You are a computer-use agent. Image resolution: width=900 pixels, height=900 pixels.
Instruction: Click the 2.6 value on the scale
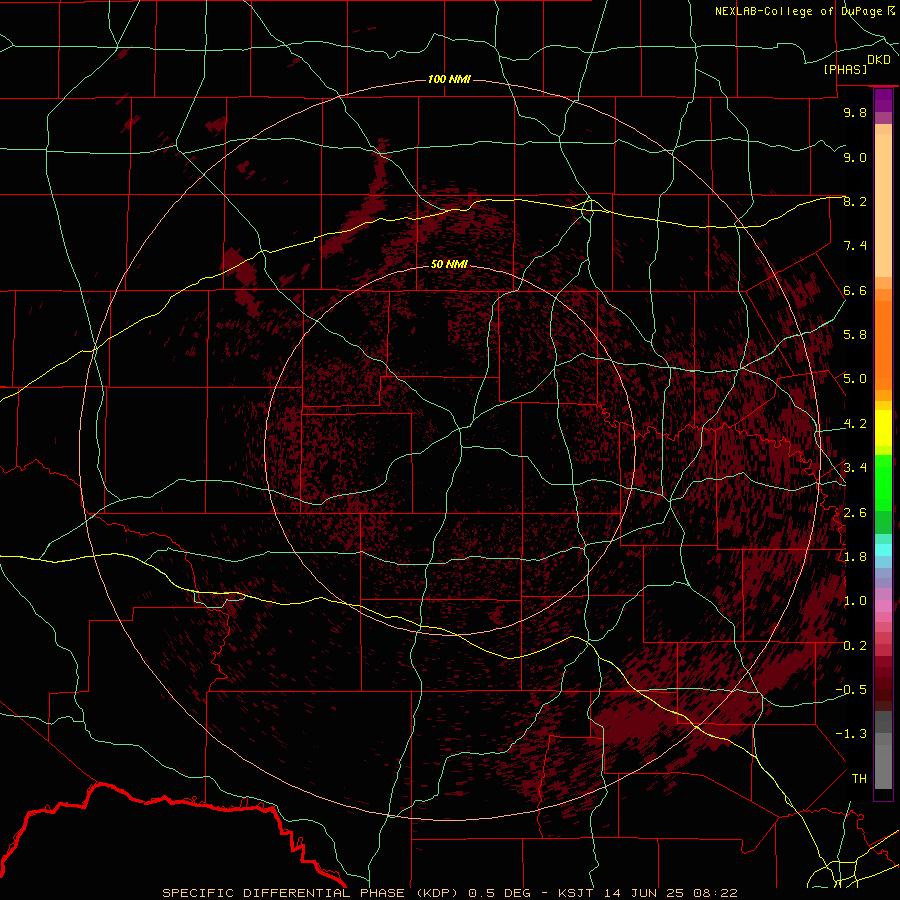pyautogui.click(x=855, y=513)
